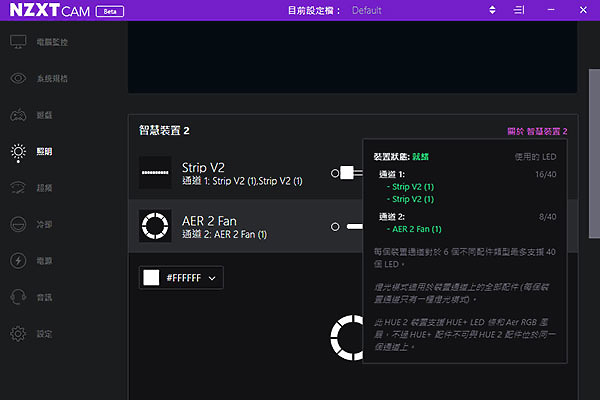Click the 通道 2: AER 2 Fan (1) subtitle
600x400 pixels.
pyautogui.click(x=225, y=234)
